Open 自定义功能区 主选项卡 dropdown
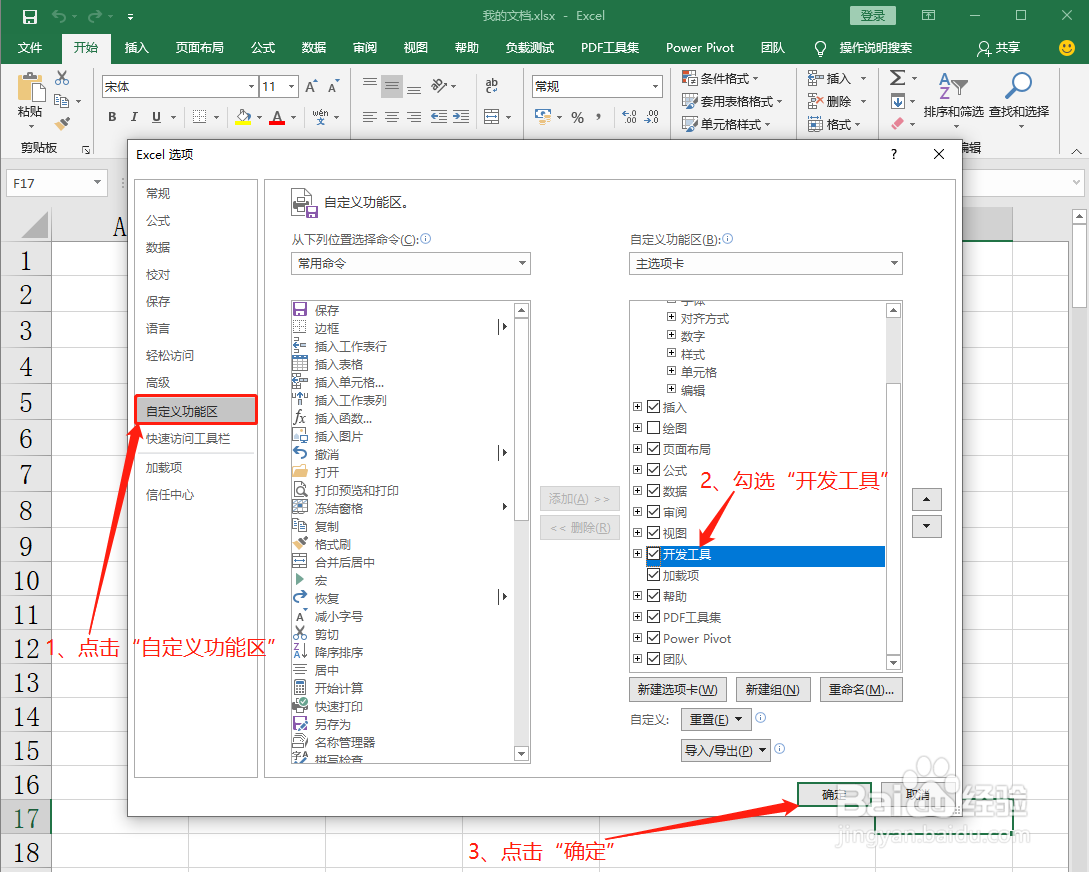The height and width of the screenshot is (872, 1089). [765, 263]
